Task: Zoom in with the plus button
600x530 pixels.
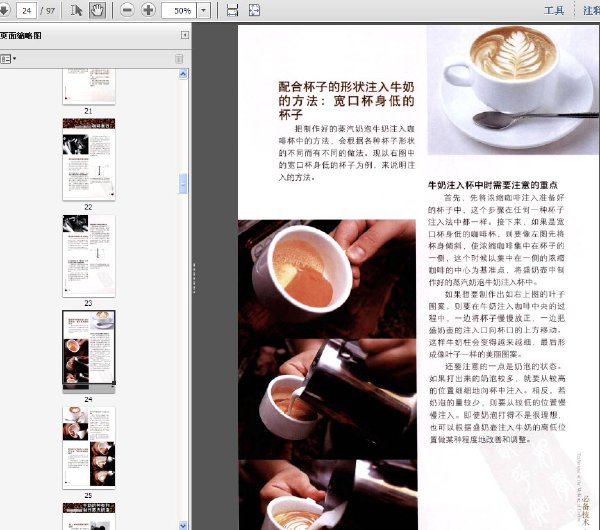Action: pyautogui.click(x=148, y=10)
